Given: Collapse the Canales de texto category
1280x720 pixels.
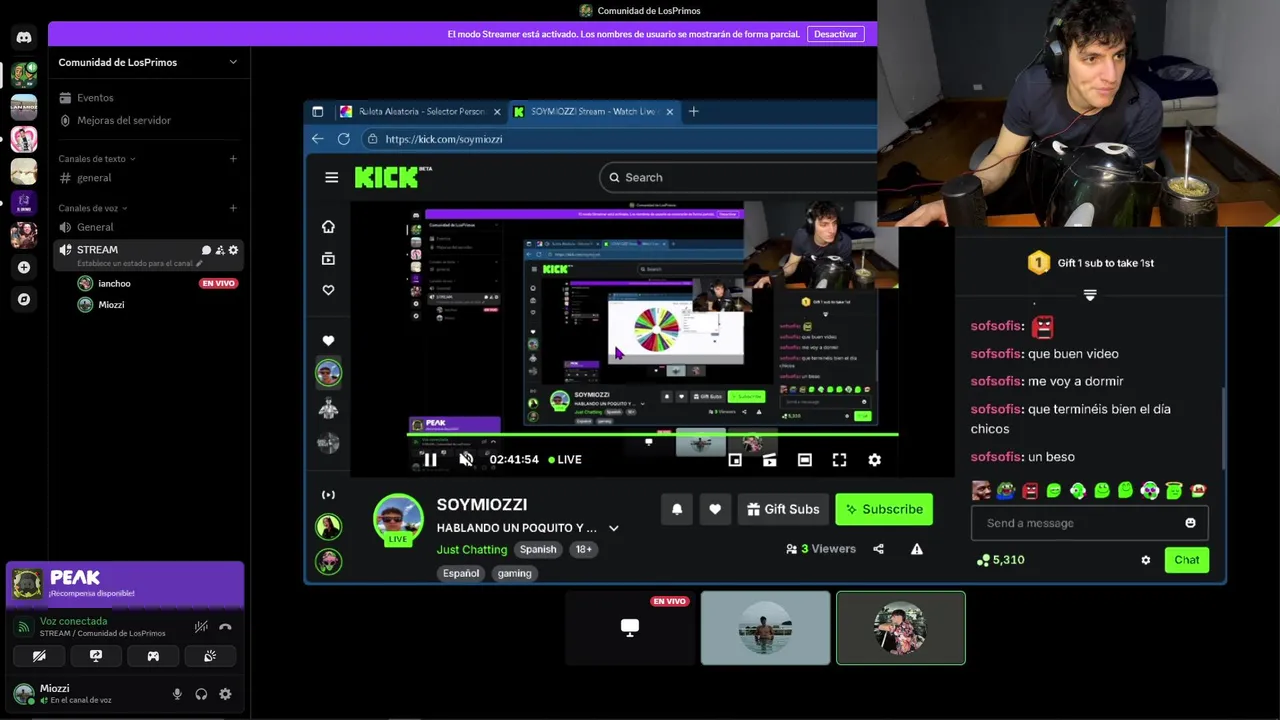Looking at the screenshot, I should tap(96, 158).
